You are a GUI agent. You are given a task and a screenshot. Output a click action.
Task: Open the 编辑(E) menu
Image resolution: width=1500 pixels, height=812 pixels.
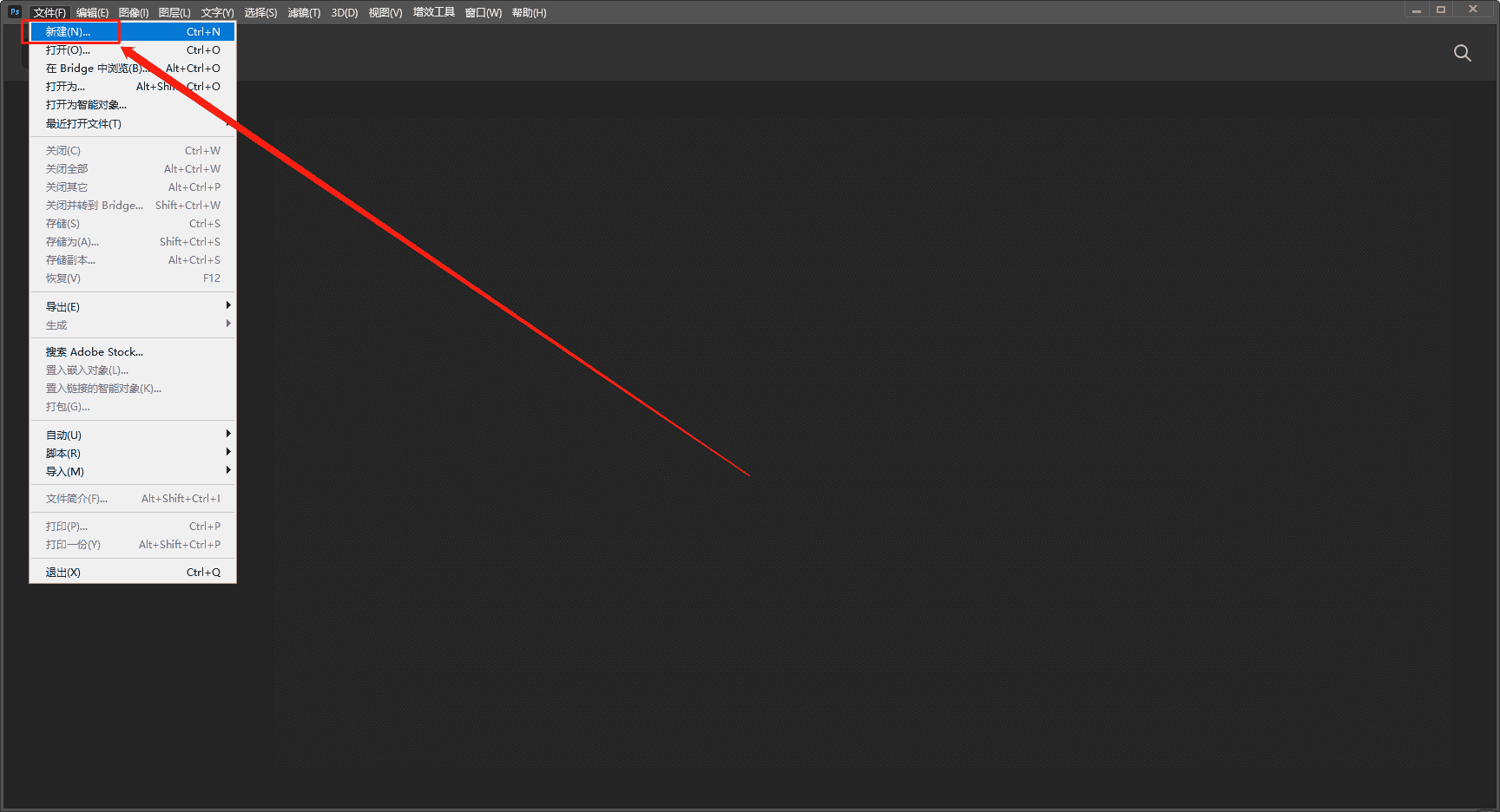92,12
